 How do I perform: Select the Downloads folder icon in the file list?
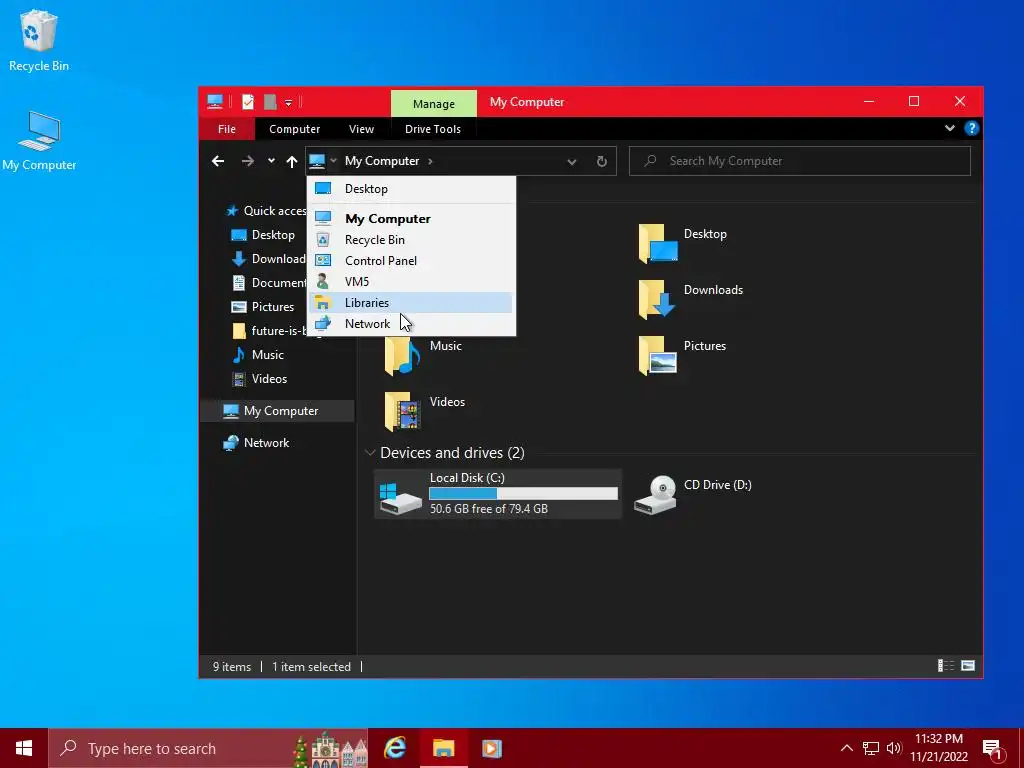[x=658, y=299]
